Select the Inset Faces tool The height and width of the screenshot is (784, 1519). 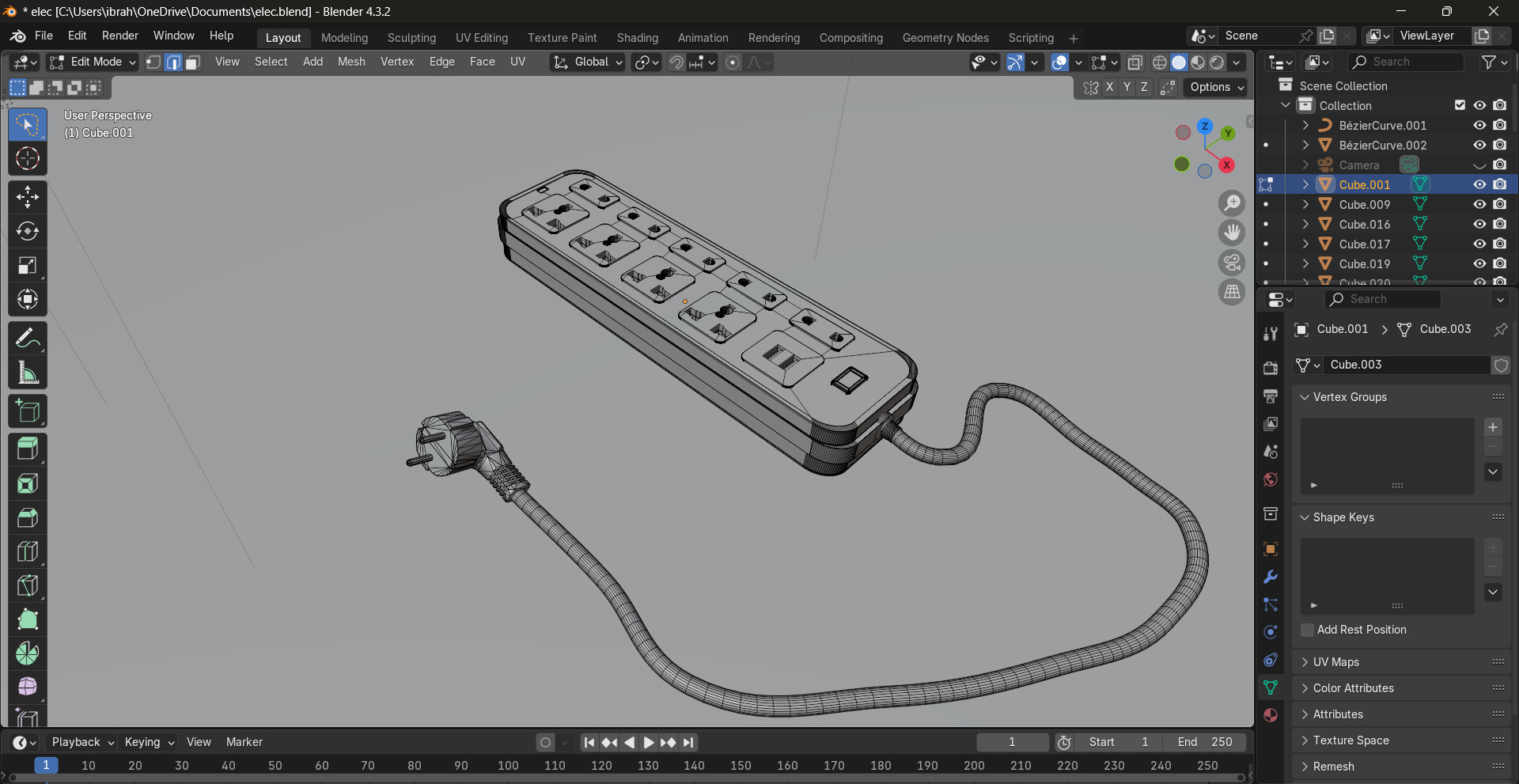(x=28, y=483)
